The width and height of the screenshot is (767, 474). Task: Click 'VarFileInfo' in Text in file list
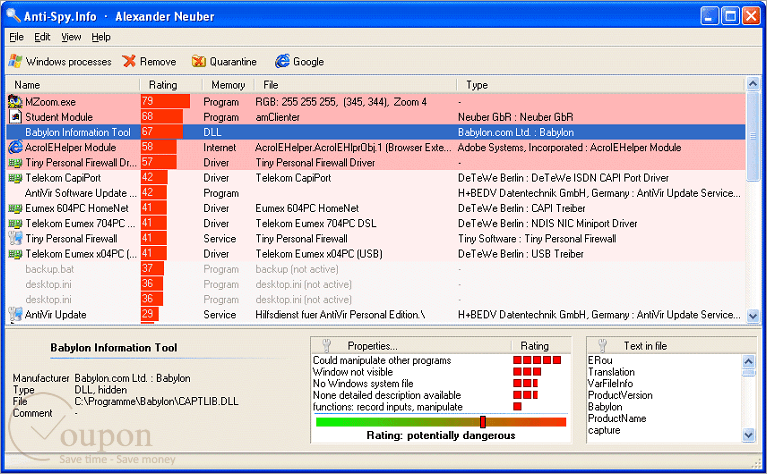[610, 384]
